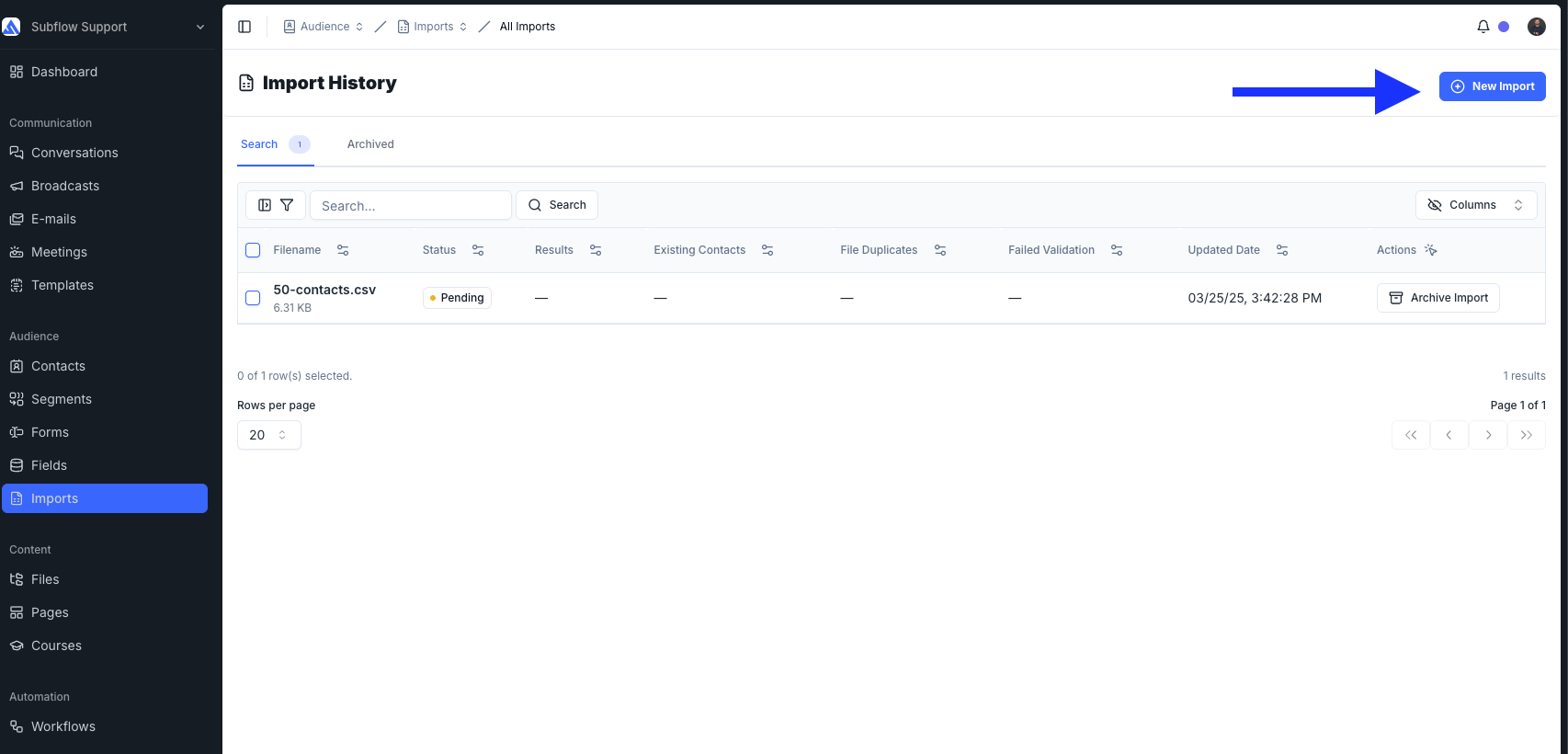Image resolution: width=1568 pixels, height=754 pixels.
Task: Click 'Page 1 of 1' text
Action: [x=1517, y=406]
